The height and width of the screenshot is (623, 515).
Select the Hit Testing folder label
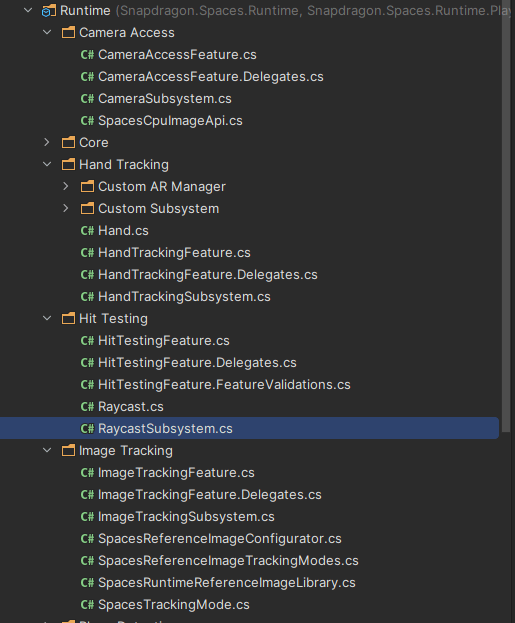113,319
